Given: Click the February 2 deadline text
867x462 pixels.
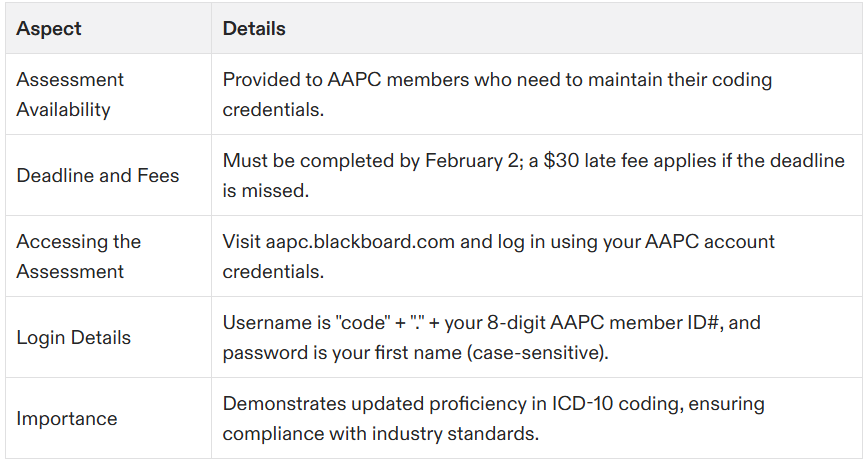Looking at the screenshot, I should coord(472,161).
